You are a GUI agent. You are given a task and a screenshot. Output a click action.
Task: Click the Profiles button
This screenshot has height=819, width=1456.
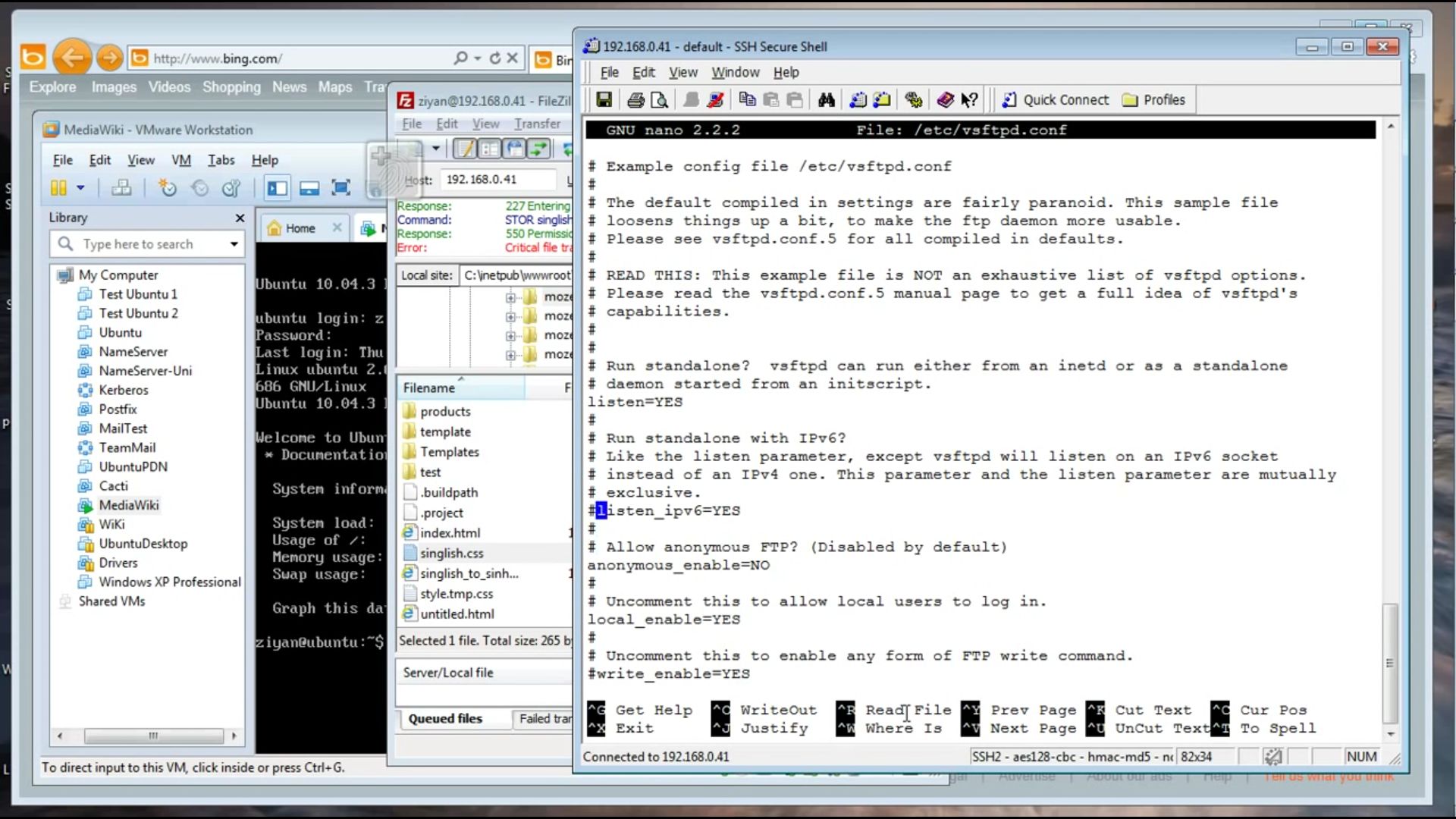point(1153,100)
